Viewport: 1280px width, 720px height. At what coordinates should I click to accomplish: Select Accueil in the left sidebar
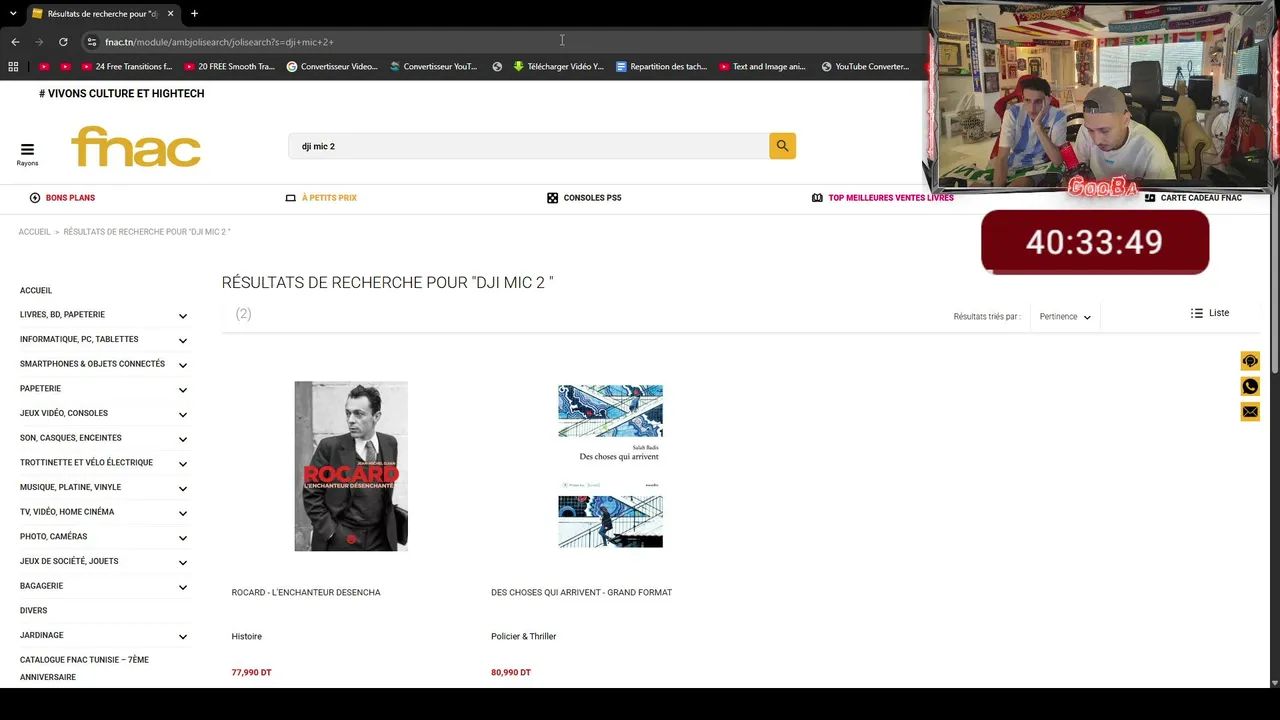[36, 290]
